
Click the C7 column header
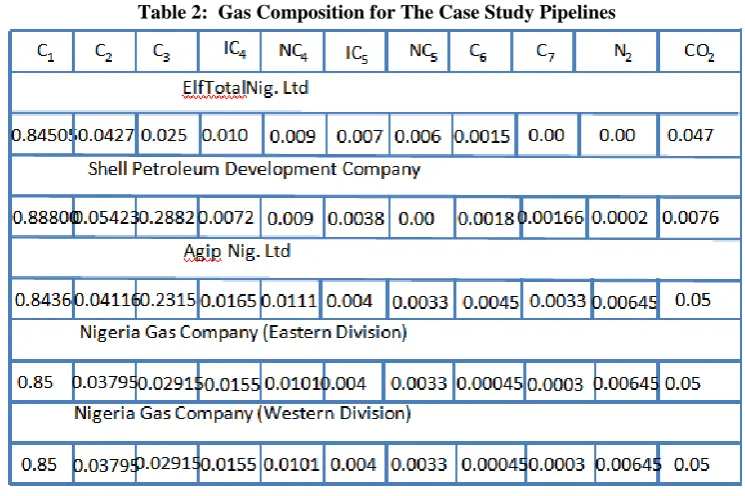click(x=545, y=51)
